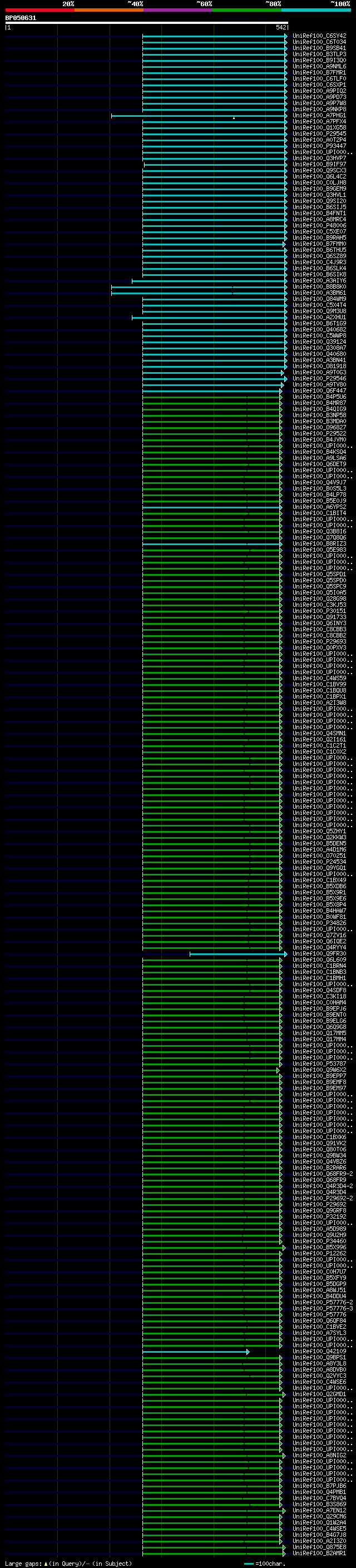Select hit label UniRef100_Q2GMD1
The image size is (356, 1568).
[x=319, y=1394]
